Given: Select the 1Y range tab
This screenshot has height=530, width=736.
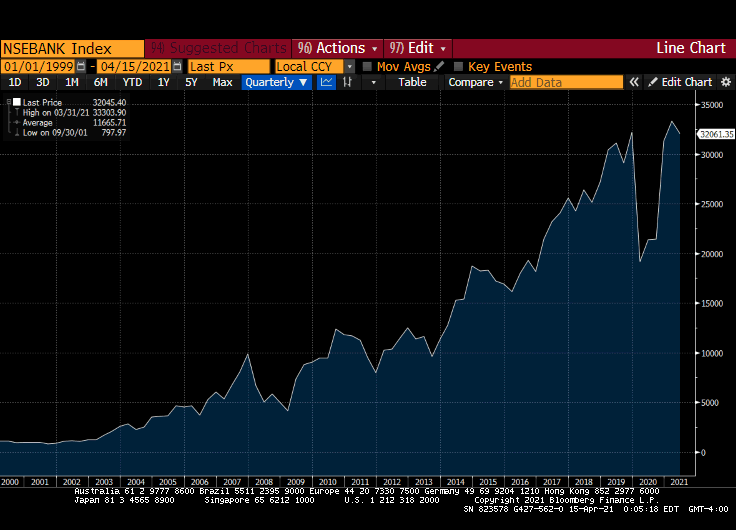Looking at the screenshot, I should click(x=163, y=82).
